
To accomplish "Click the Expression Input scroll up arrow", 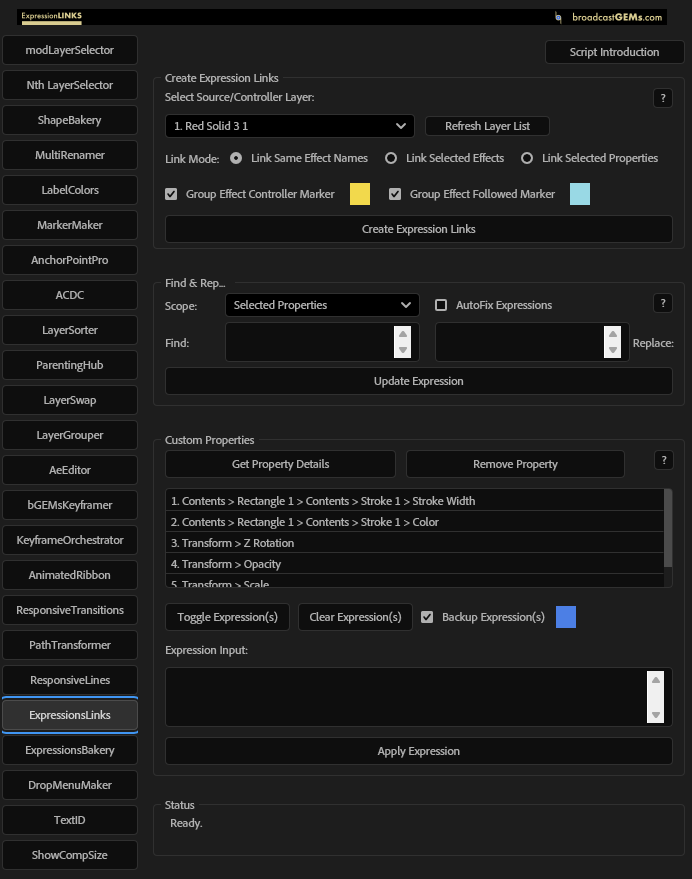I will 655,679.
